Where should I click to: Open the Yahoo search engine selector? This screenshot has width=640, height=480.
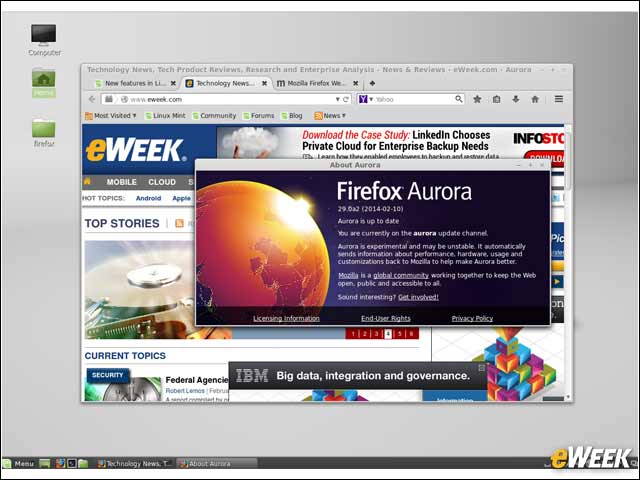coord(366,99)
